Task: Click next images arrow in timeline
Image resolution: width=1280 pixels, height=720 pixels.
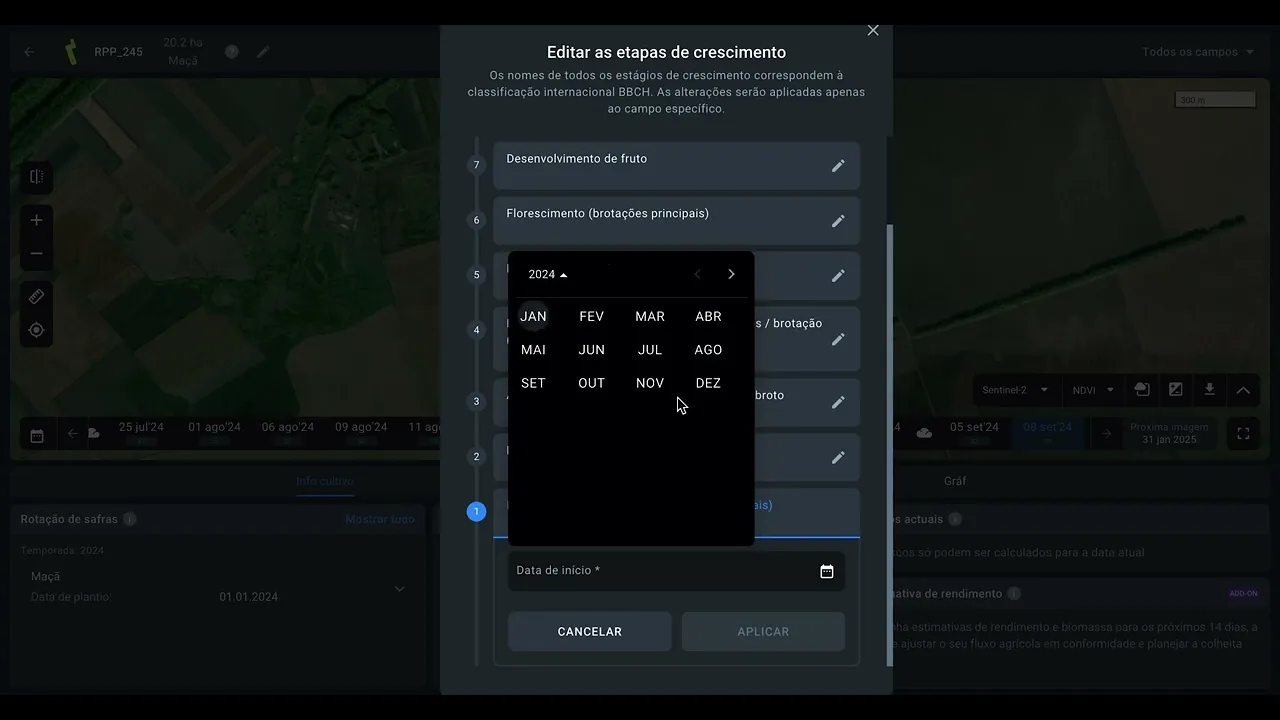Action: click(1106, 434)
